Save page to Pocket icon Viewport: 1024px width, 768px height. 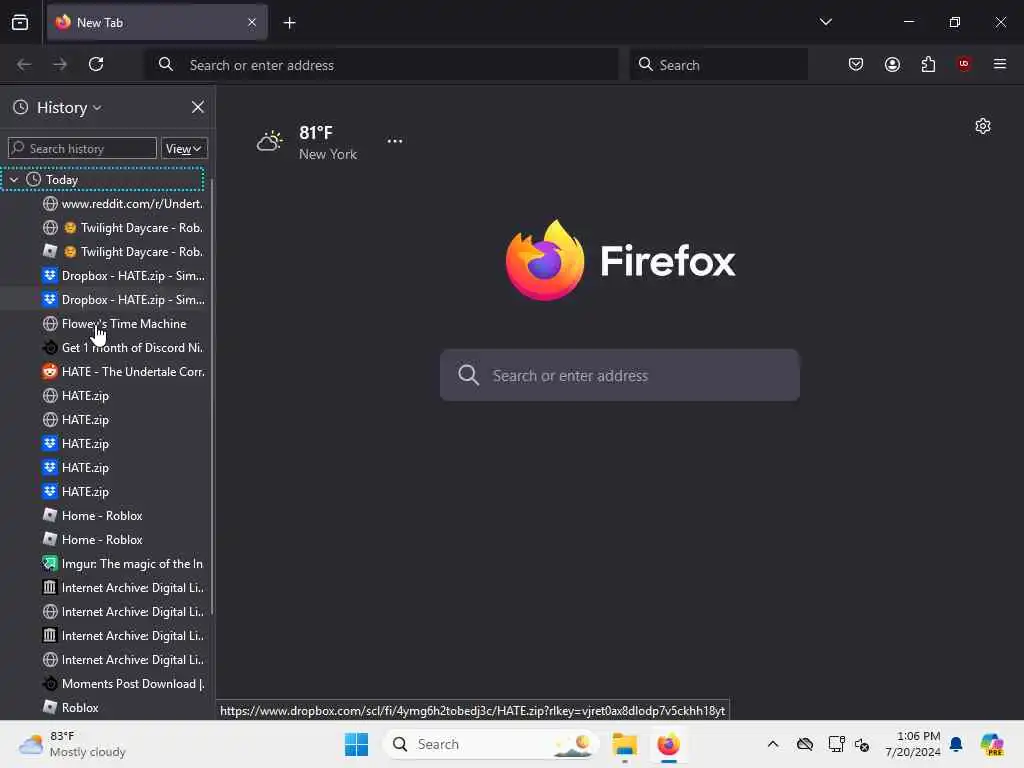[x=856, y=64]
